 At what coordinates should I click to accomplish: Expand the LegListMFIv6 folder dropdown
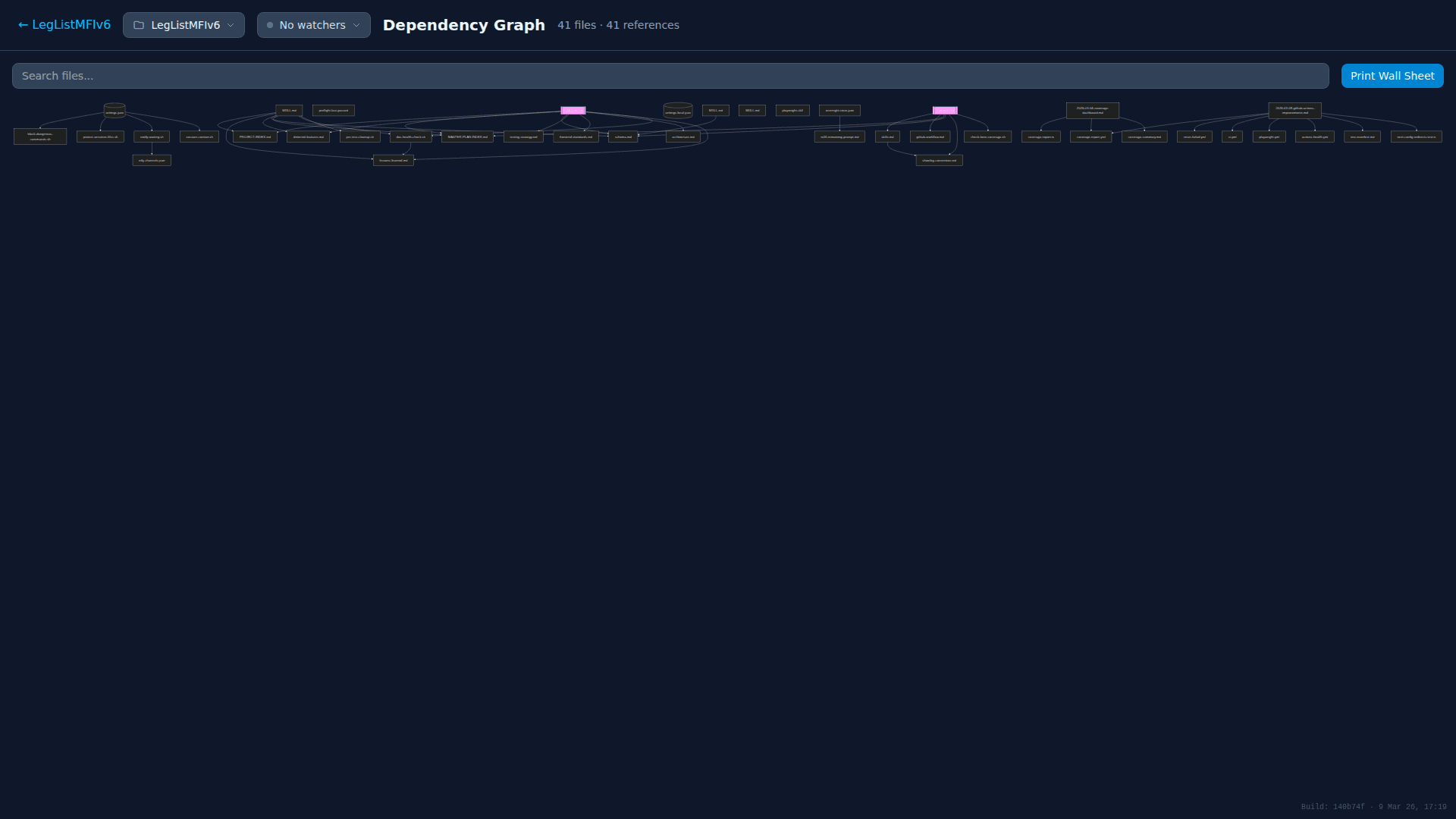[x=230, y=25]
